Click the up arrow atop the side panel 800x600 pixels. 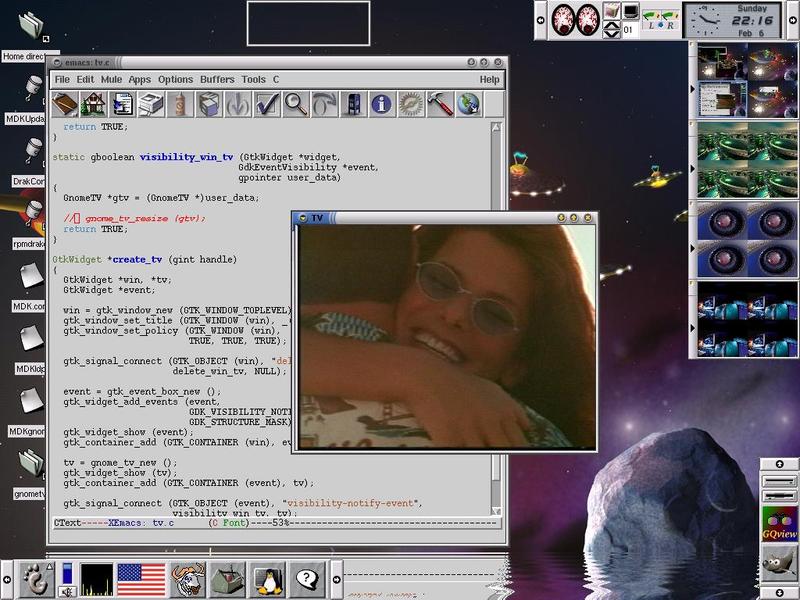(779, 464)
